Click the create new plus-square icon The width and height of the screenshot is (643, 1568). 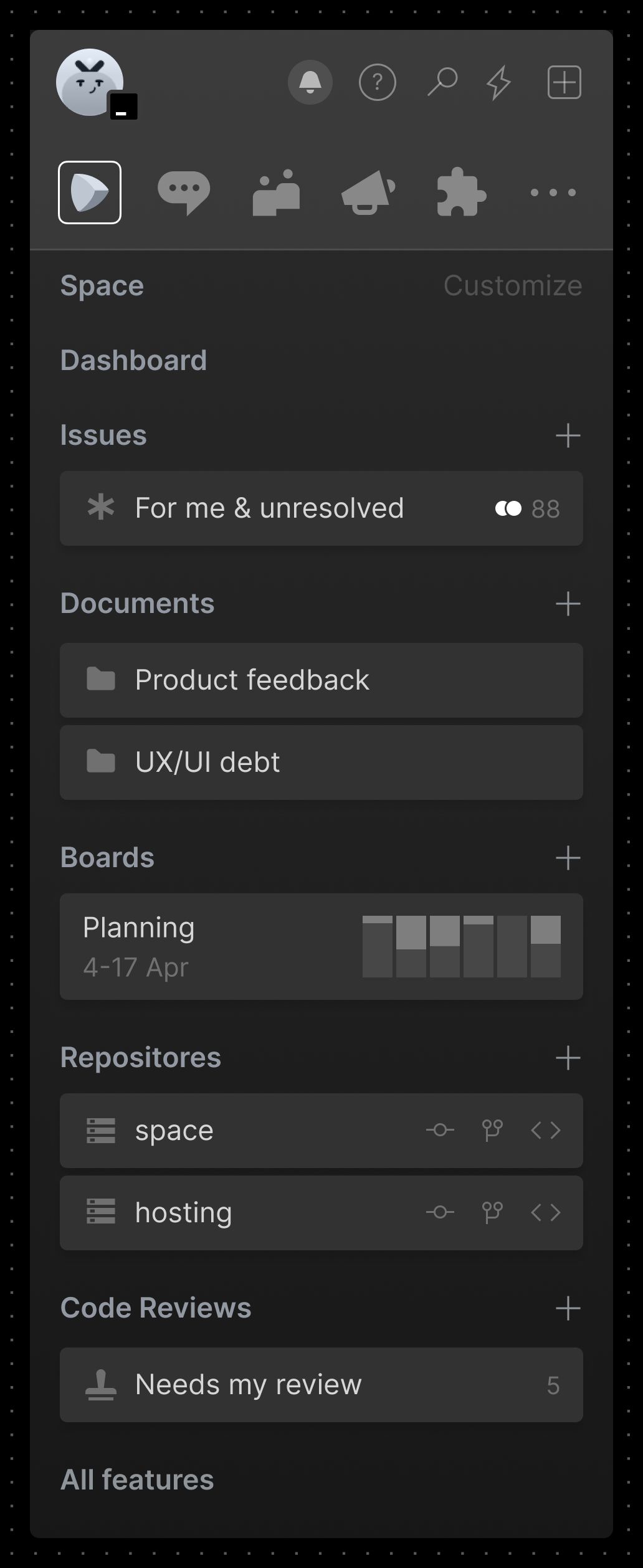pyautogui.click(x=564, y=82)
